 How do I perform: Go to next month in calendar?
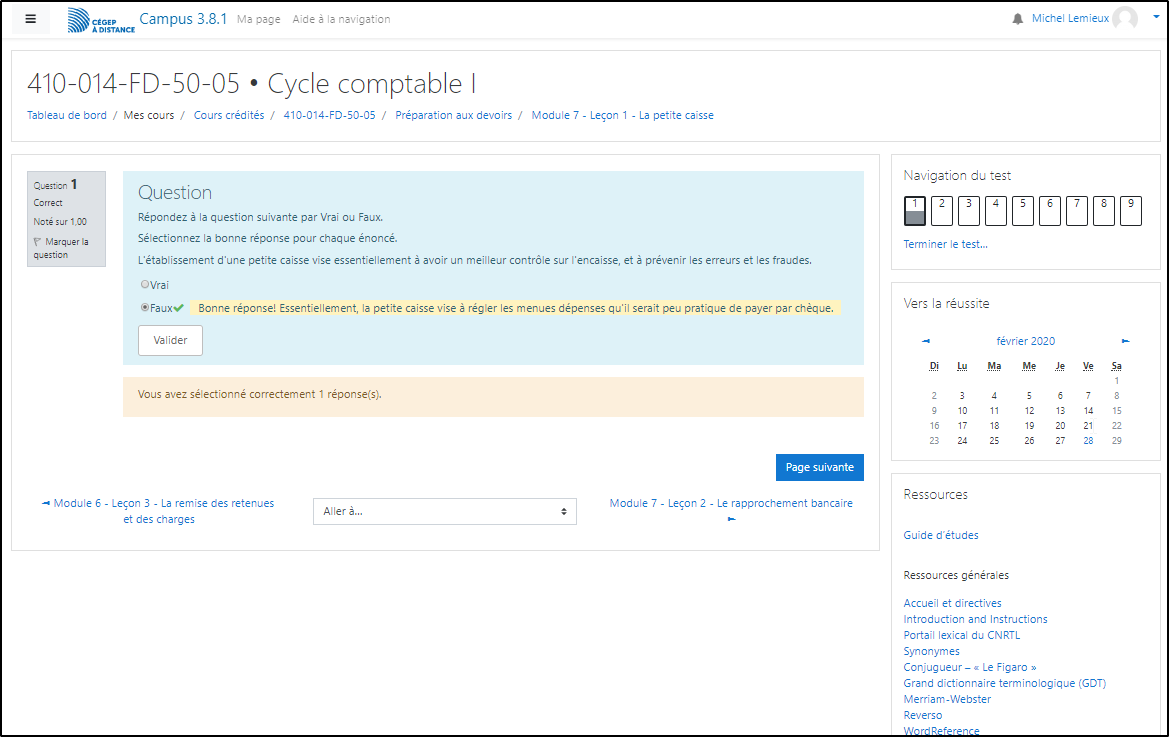(1125, 341)
